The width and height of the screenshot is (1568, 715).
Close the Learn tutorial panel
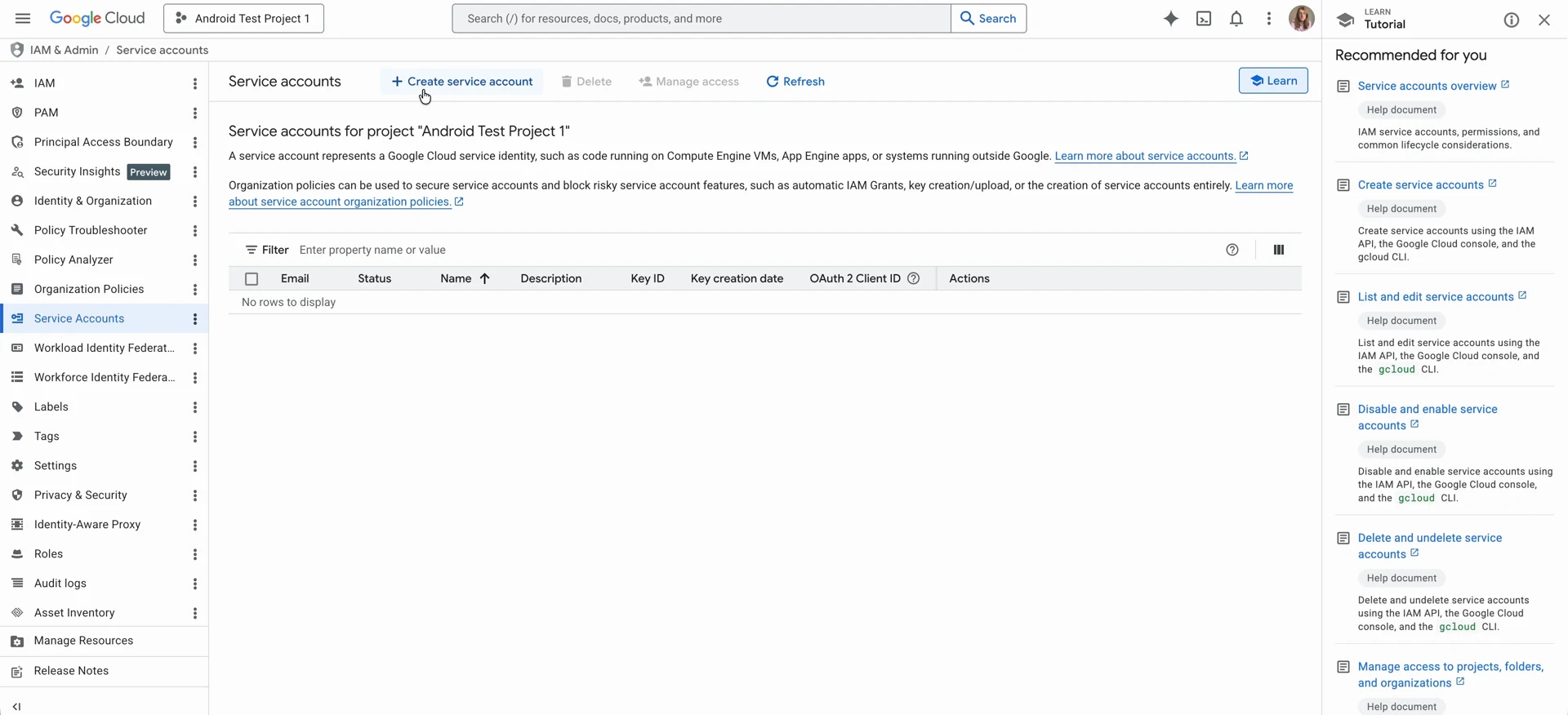pos(1544,20)
